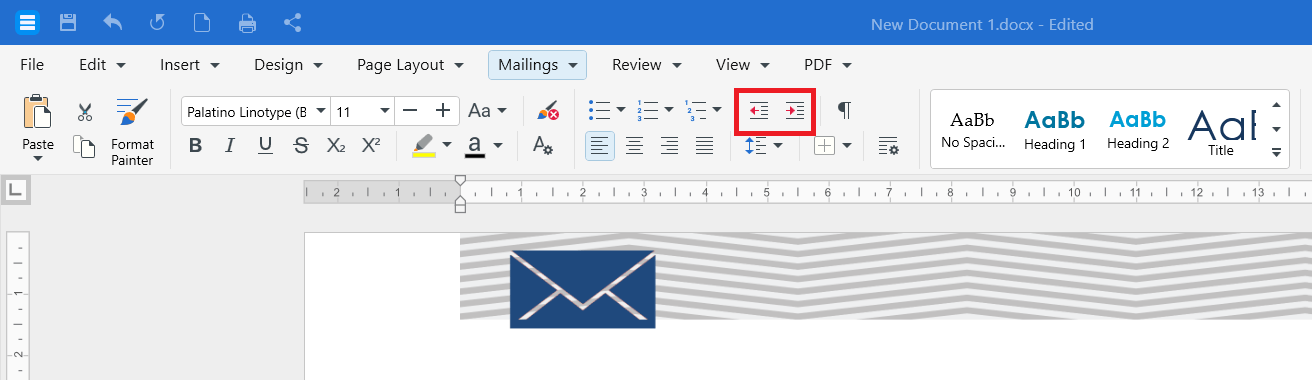Apply a multilevel list
The height and width of the screenshot is (380, 1312).
[x=695, y=110]
